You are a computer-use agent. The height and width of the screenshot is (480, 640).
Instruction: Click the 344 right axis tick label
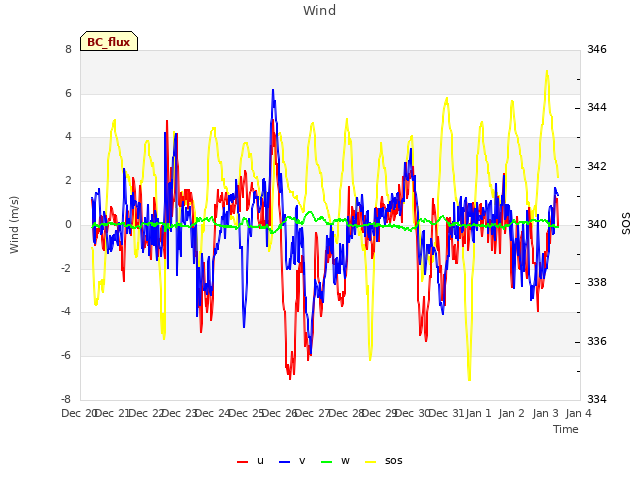597,108
